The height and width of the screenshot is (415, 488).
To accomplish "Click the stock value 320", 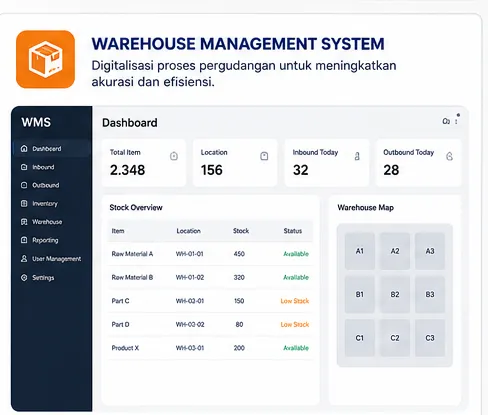I will 239,277.
